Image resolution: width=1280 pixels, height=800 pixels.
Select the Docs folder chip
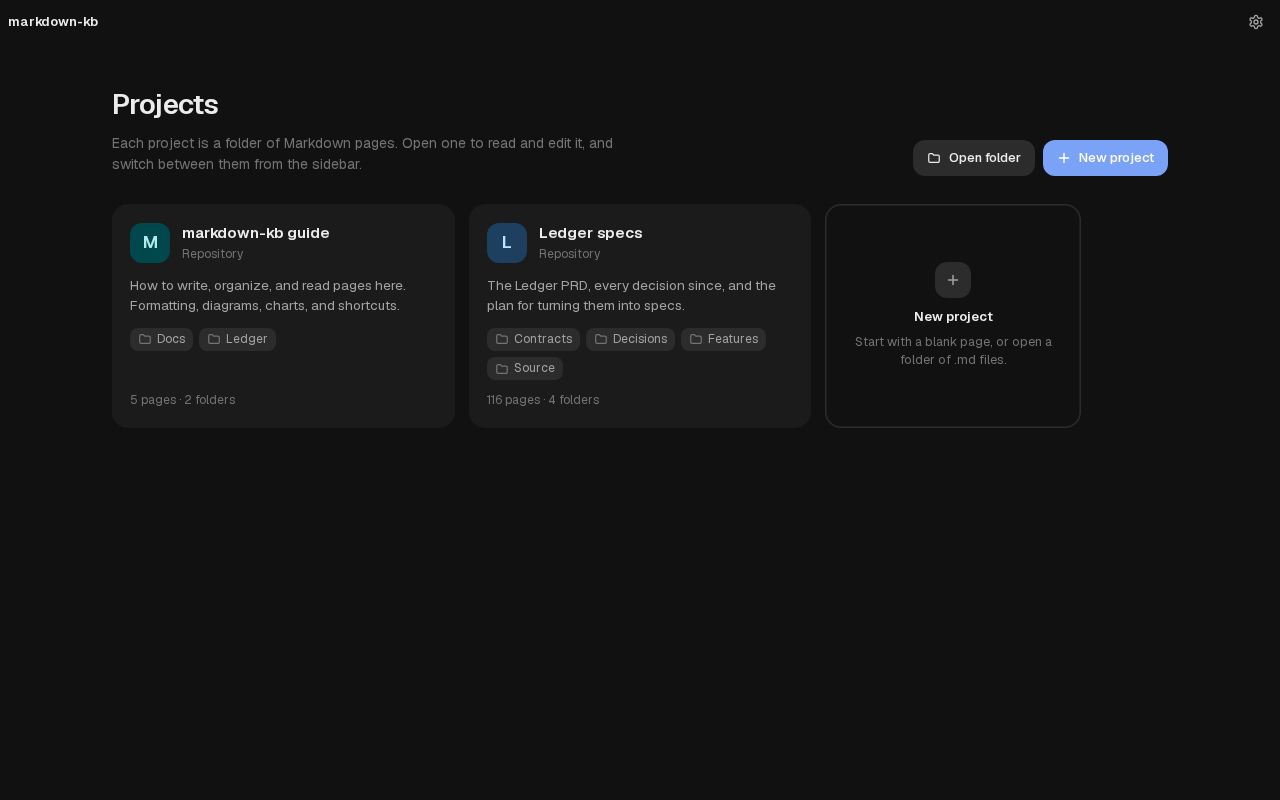click(x=161, y=339)
